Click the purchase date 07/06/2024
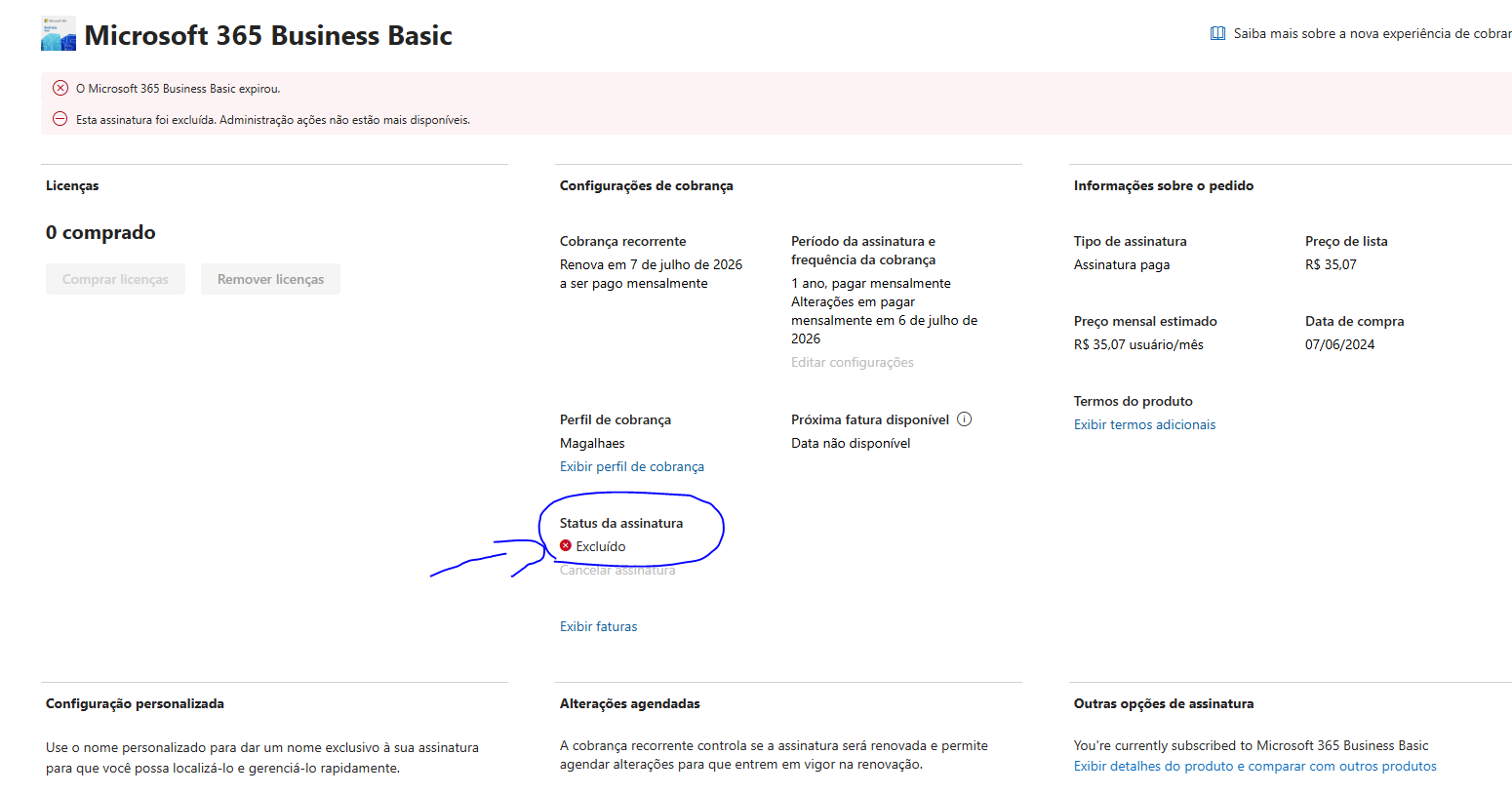 point(1340,344)
